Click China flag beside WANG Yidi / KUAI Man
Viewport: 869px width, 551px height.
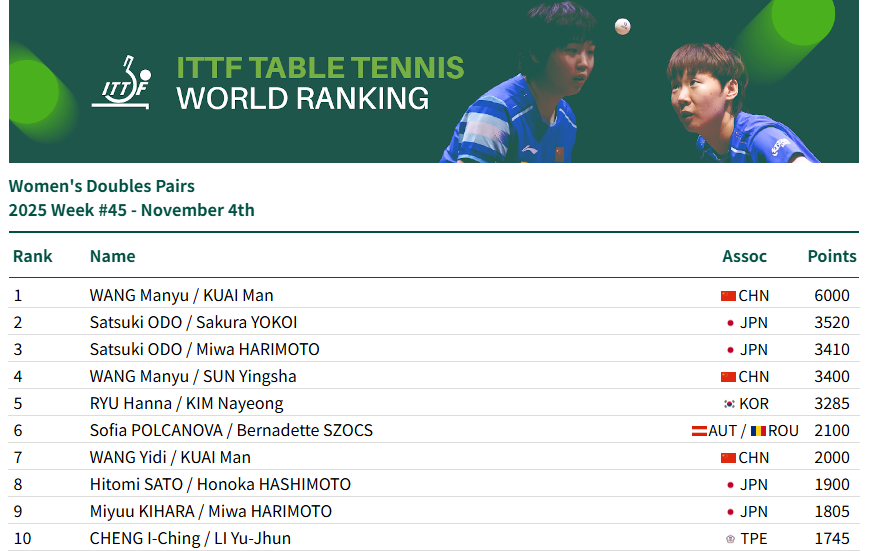[728, 458]
